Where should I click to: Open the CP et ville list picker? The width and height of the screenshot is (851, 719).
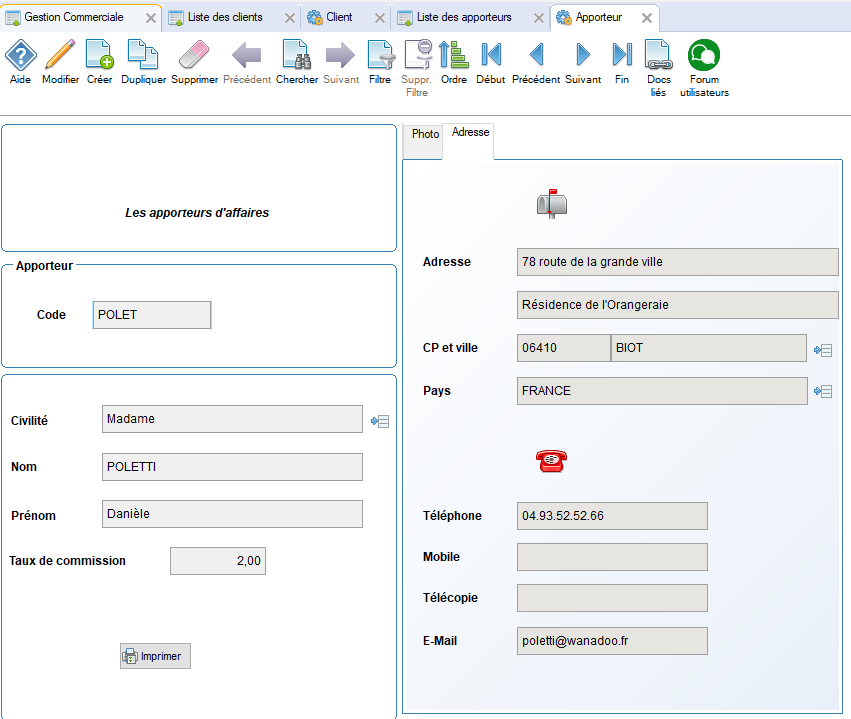(823, 351)
